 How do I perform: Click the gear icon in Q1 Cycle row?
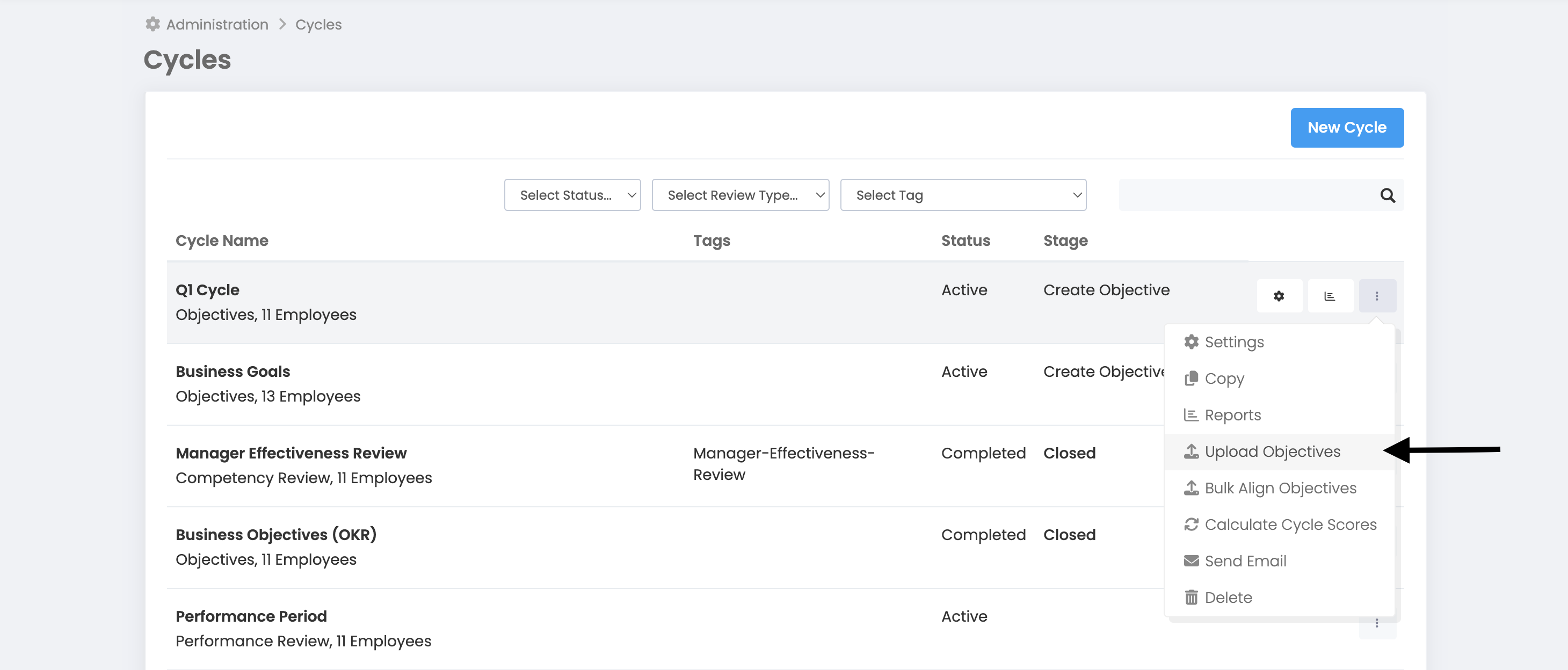[x=1279, y=296]
